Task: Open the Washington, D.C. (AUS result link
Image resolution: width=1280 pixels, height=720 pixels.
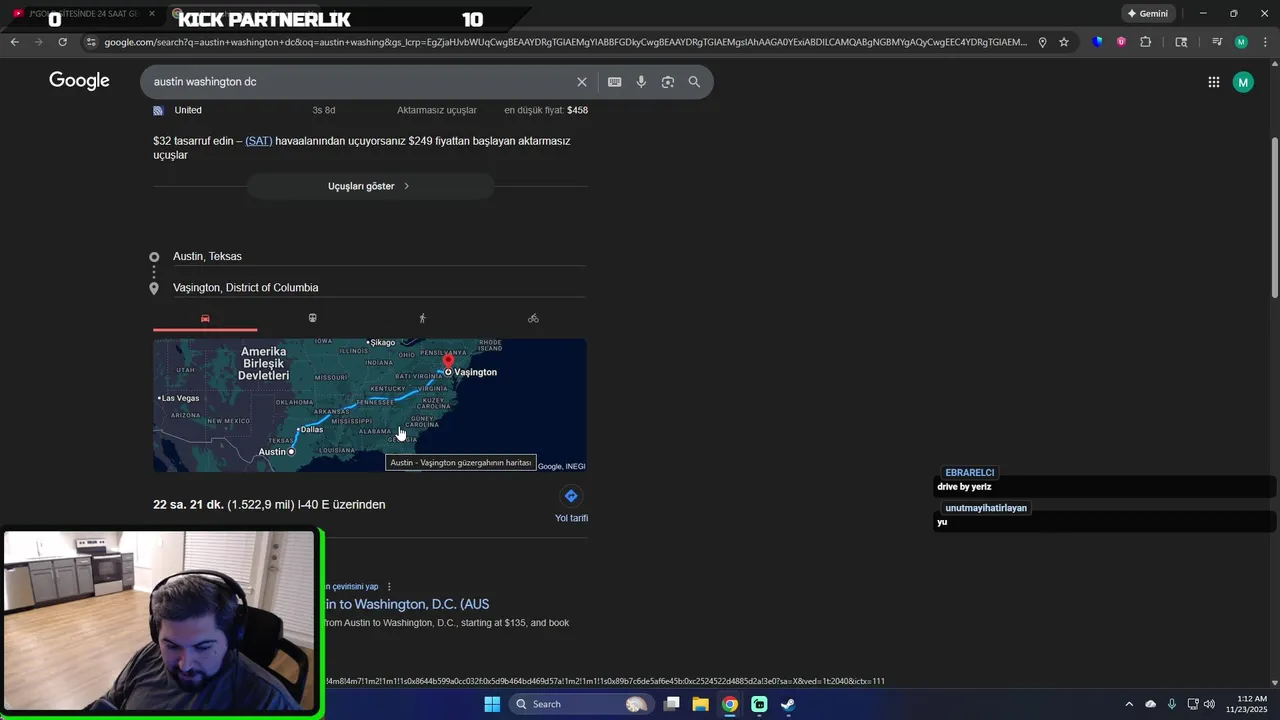Action: pos(406,604)
